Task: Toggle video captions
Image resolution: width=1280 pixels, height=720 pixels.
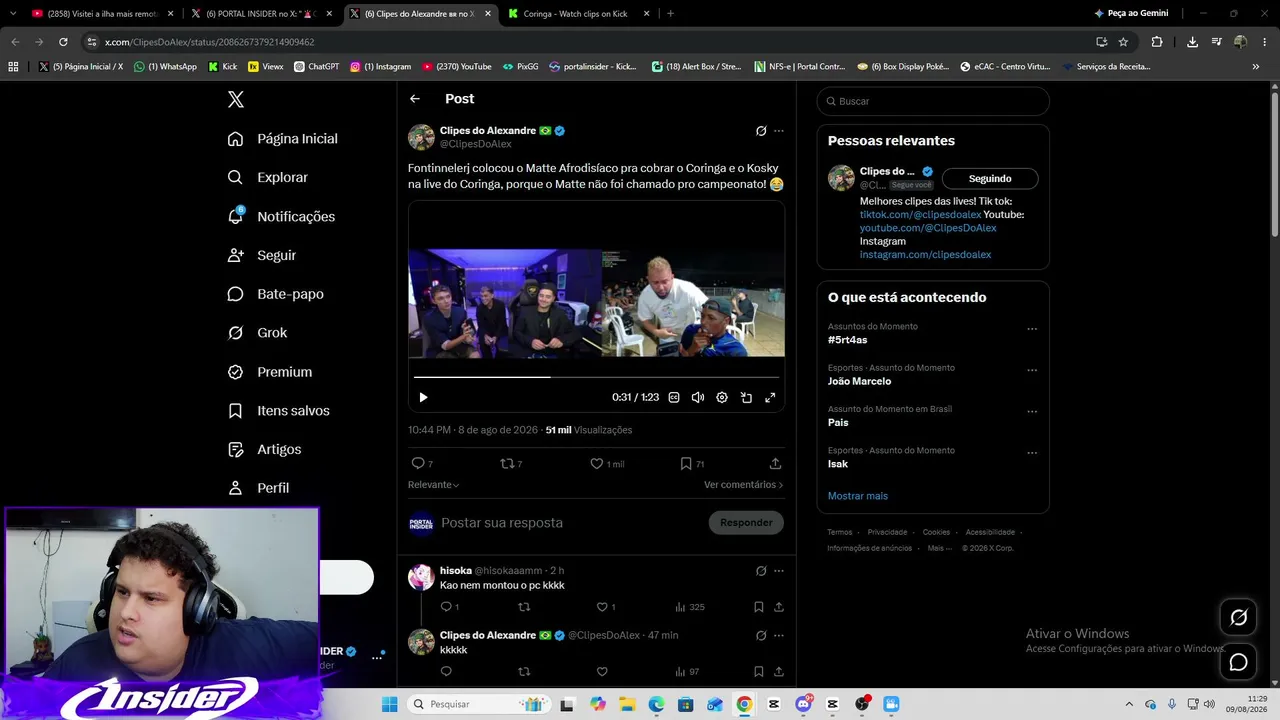Action: (x=674, y=397)
